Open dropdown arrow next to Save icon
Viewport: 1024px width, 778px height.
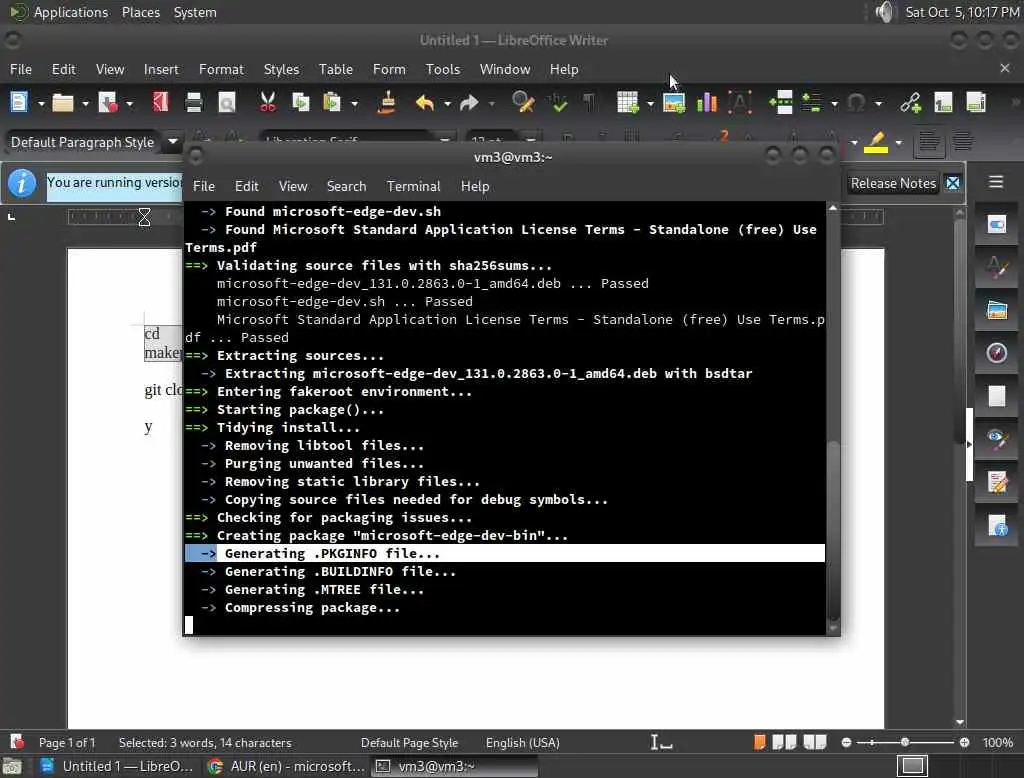pos(129,104)
